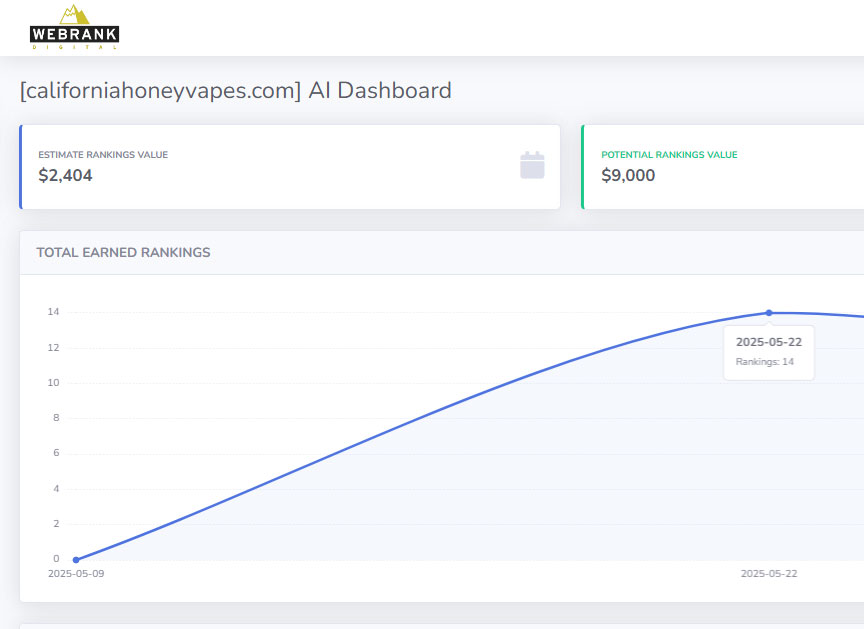
Task: Click the 4 label on the y-axis
Action: pos(56,489)
